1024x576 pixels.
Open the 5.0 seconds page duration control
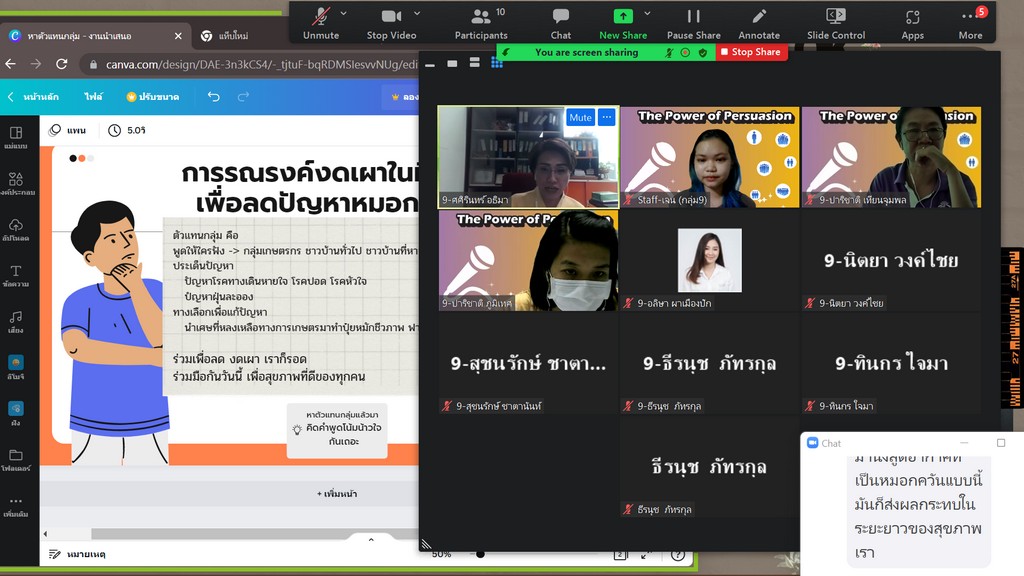coord(127,130)
